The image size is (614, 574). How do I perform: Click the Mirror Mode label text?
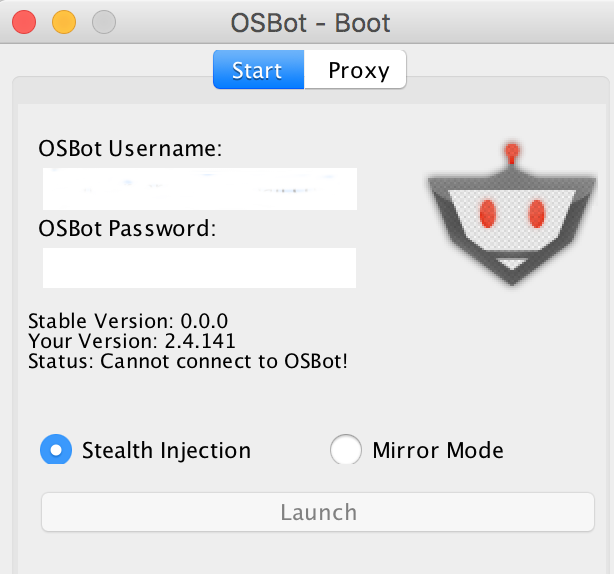tap(438, 450)
